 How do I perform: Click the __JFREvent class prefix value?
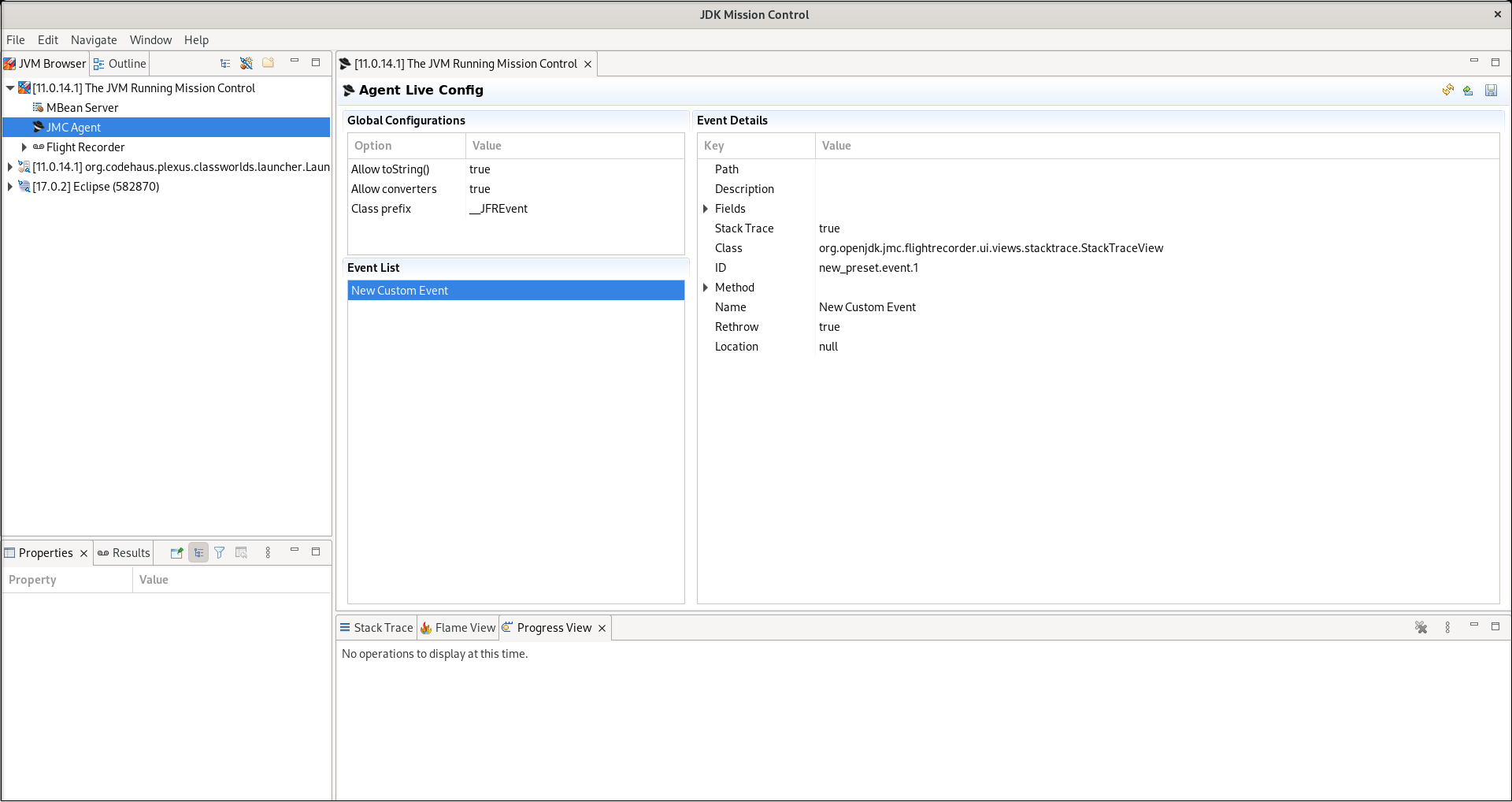coord(498,209)
